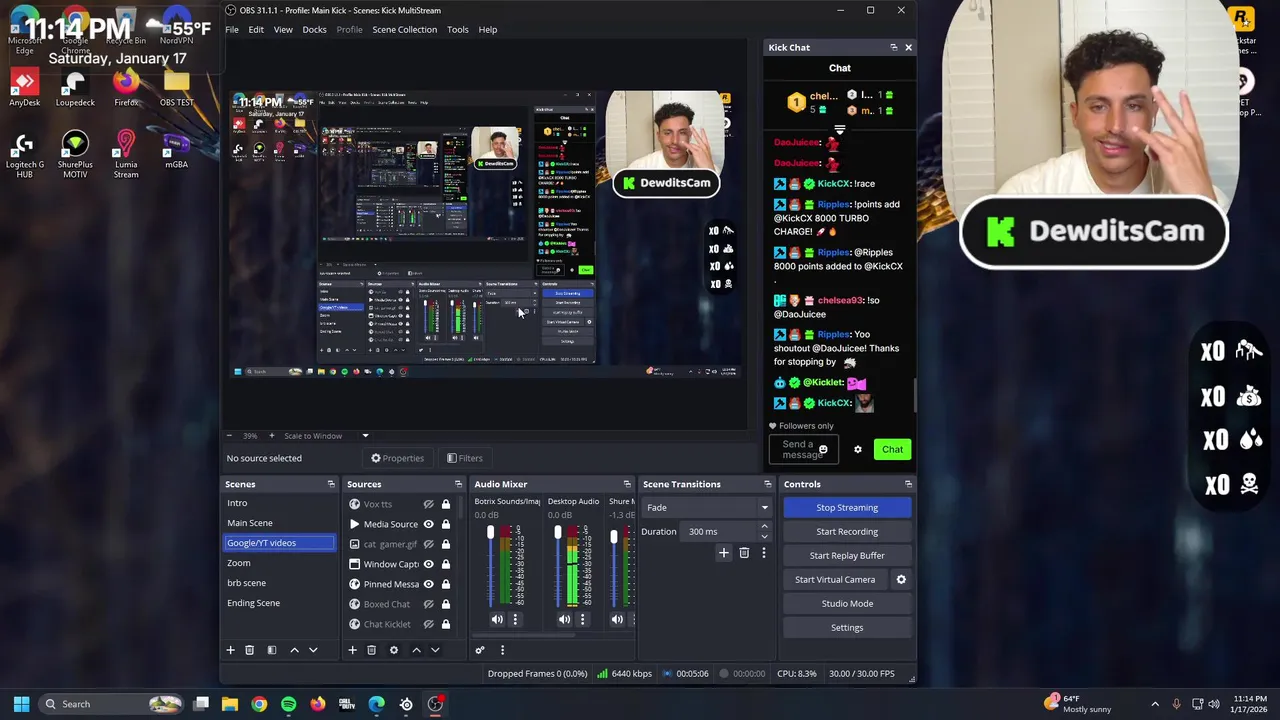Remove selected source using trash icon
Image resolution: width=1280 pixels, height=720 pixels.
[x=371, y=650]
